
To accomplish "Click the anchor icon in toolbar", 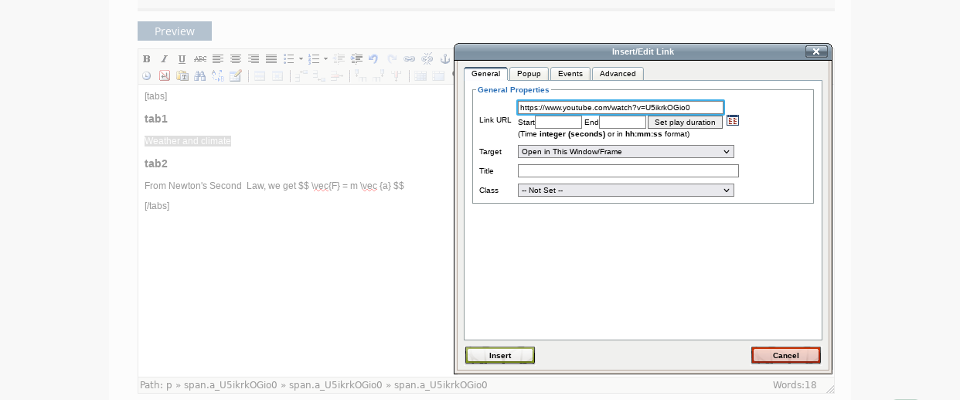I will pos(446,59).
